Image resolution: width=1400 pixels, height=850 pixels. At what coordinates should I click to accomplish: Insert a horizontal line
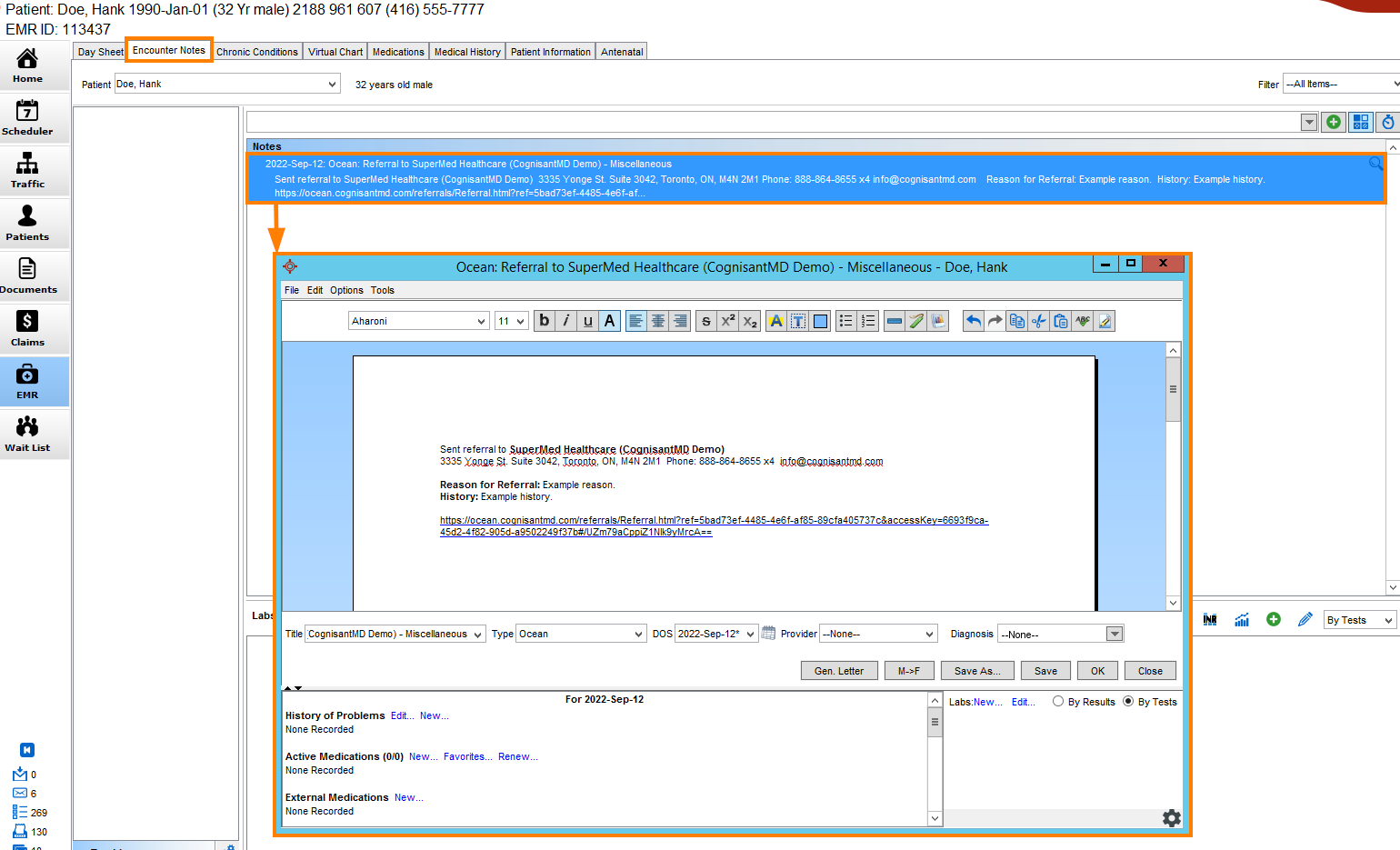tap(895, 321)
